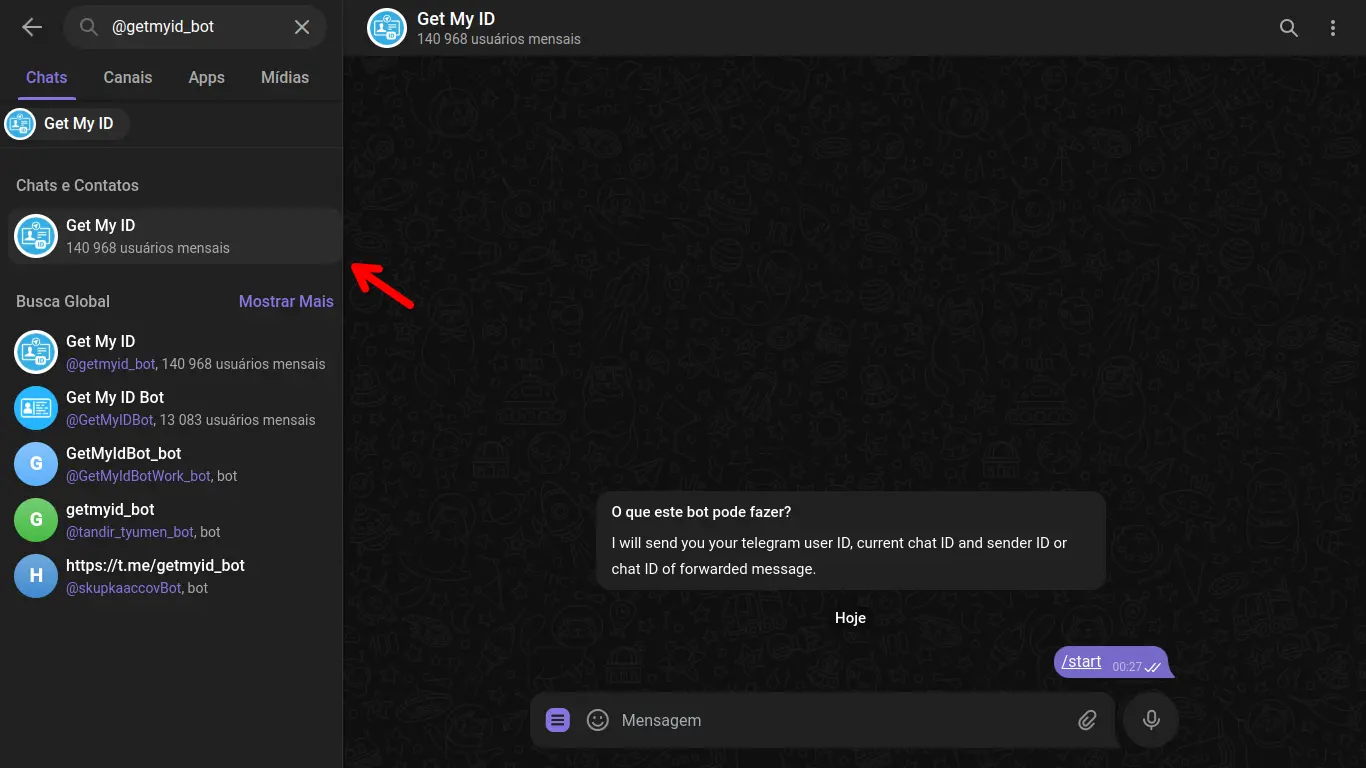This screenshot has height=768, width=1366.
Task: Click the Get My ID recent chip
Action: [x=67, y=124]
